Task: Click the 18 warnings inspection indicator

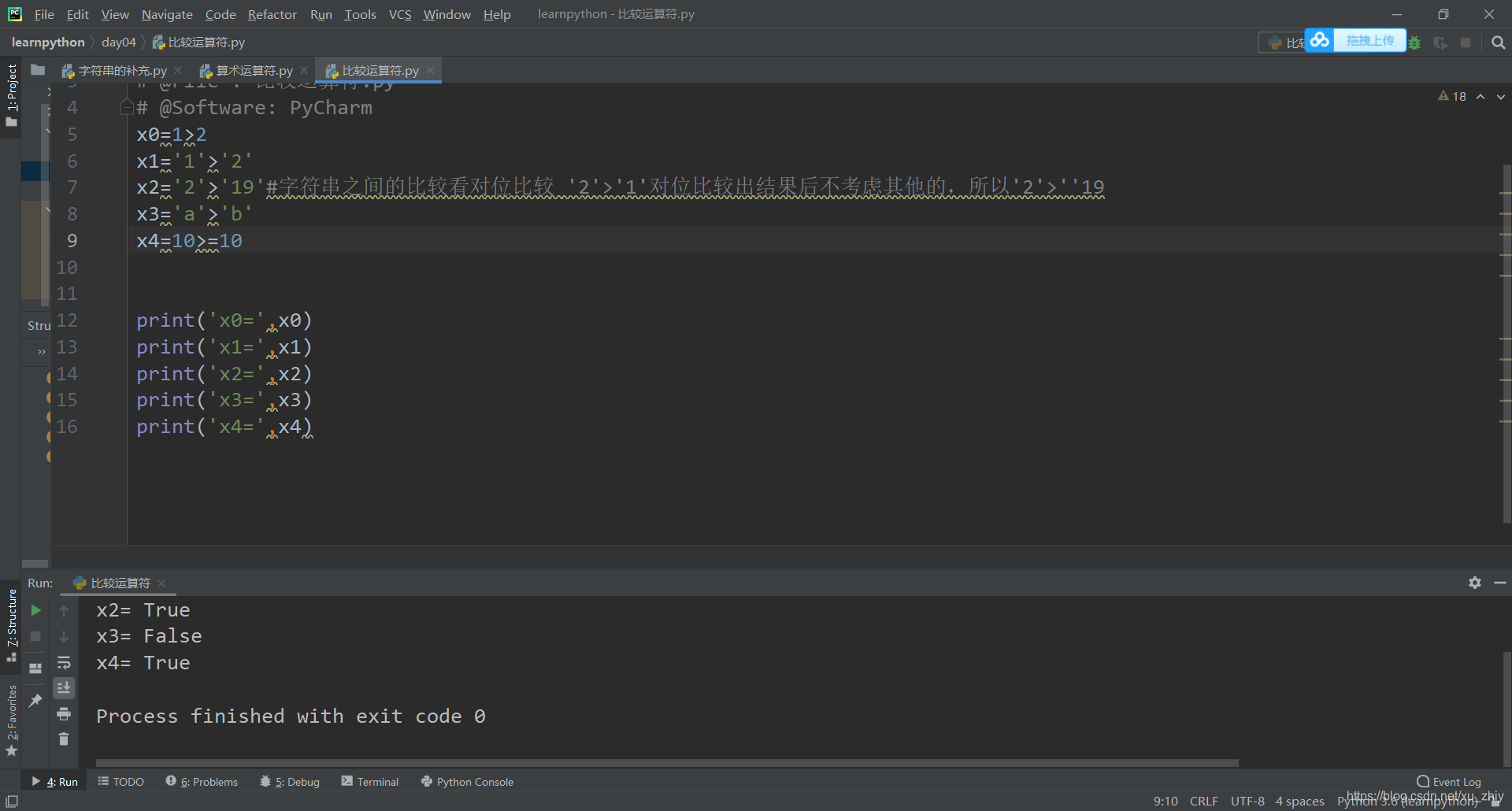Action: click(1452, 96)
